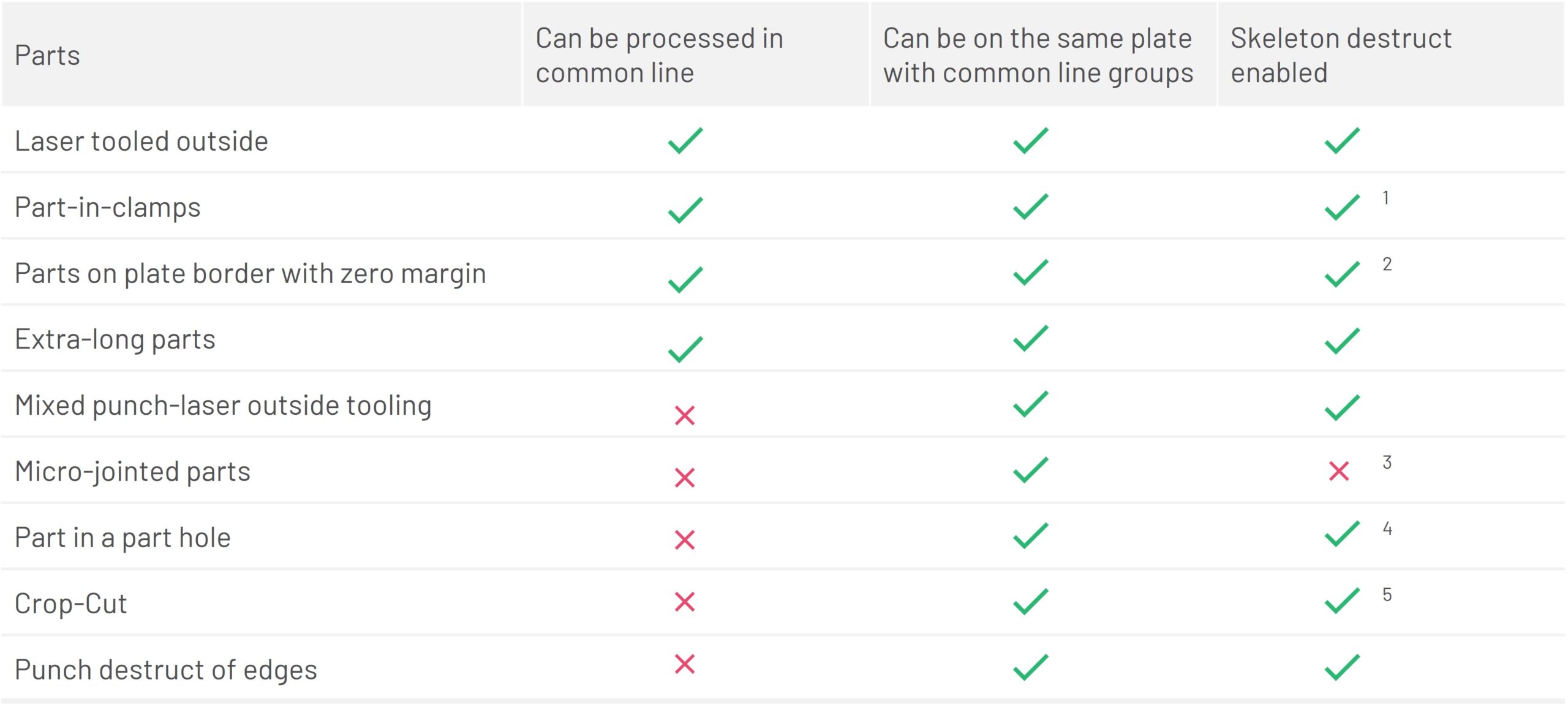Click green check for Laser tooled outside common line
1568x704 pixels.
click(685, 141)
